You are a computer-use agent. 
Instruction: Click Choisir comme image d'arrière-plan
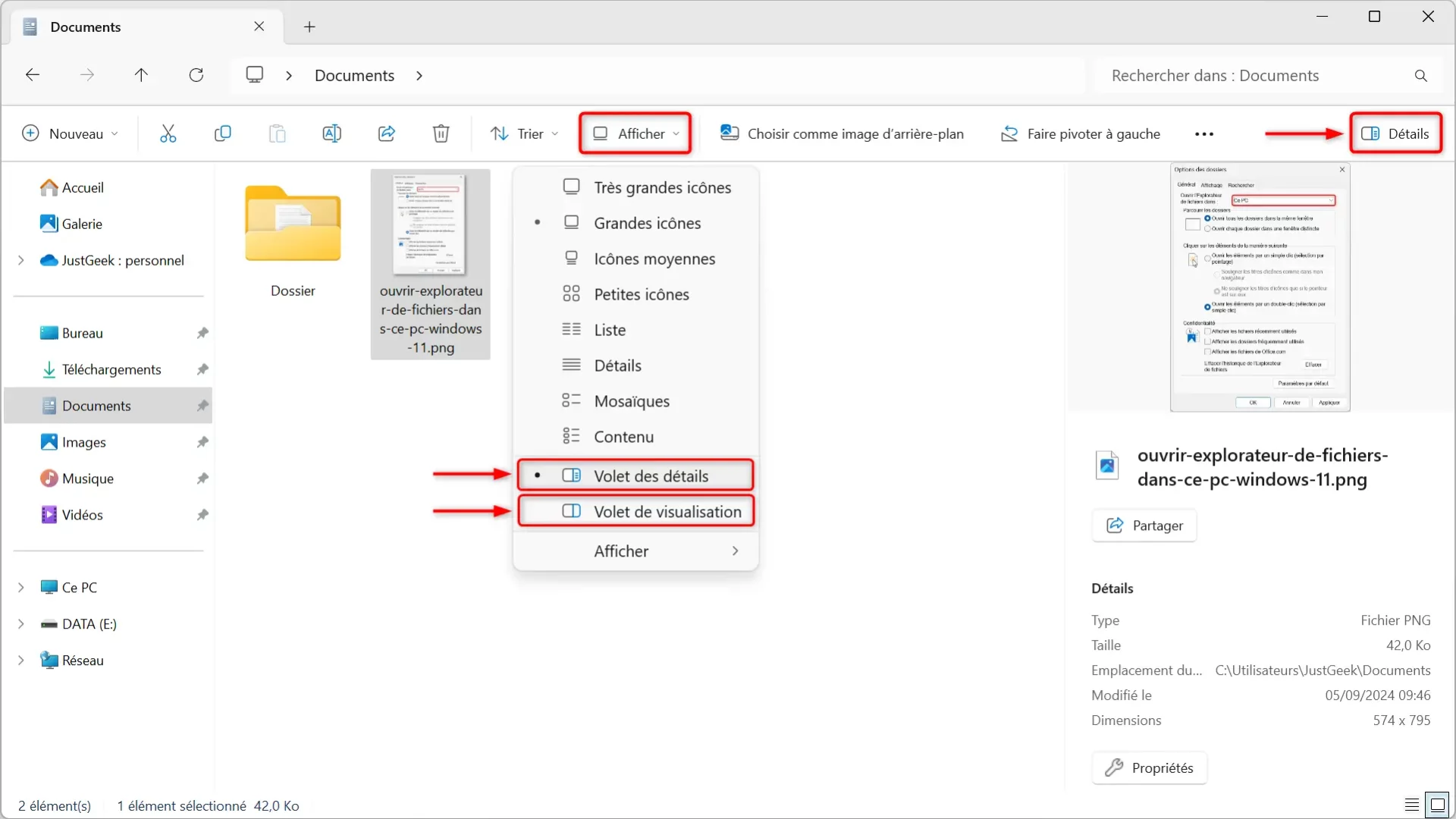point(841,133)
